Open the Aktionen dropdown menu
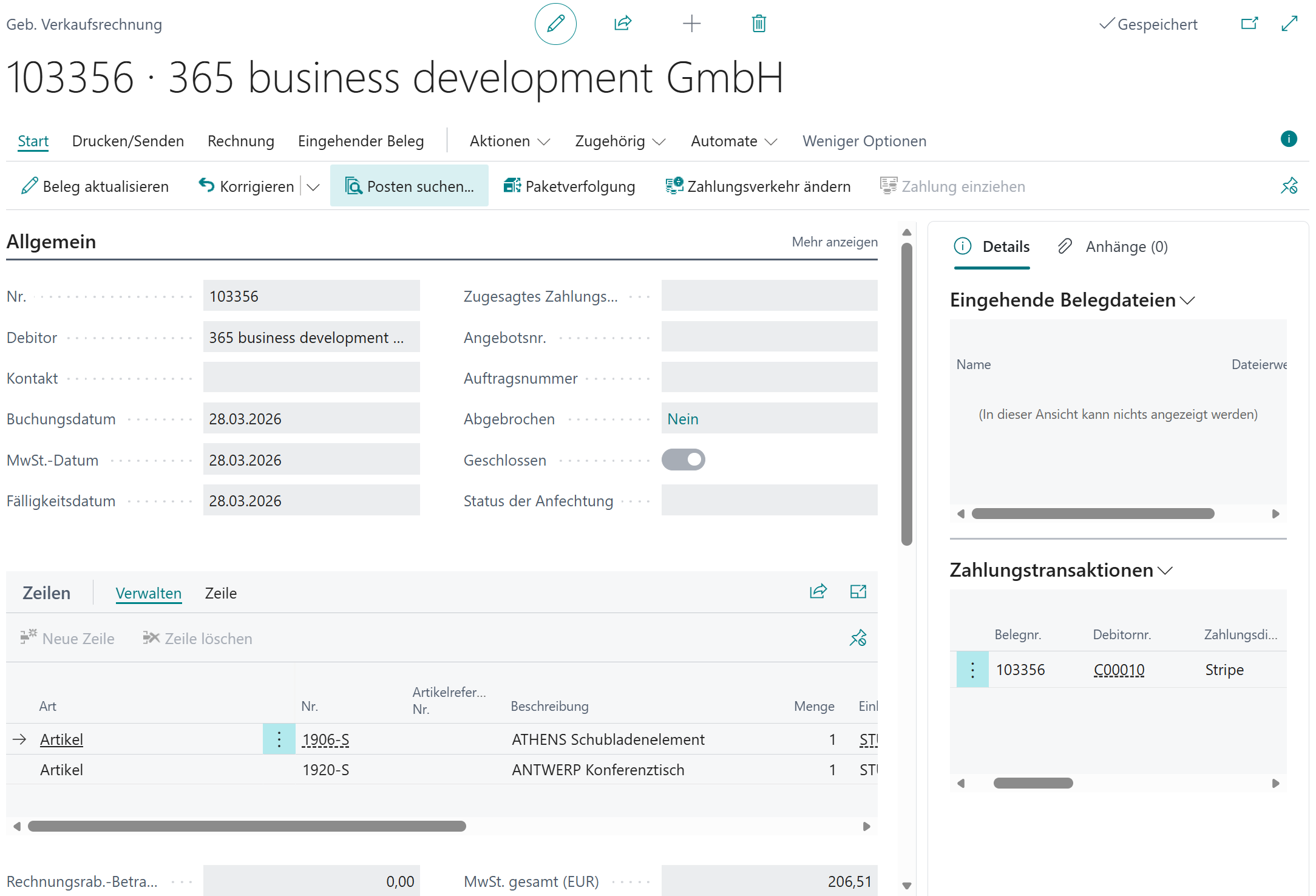 pos(509,141)
